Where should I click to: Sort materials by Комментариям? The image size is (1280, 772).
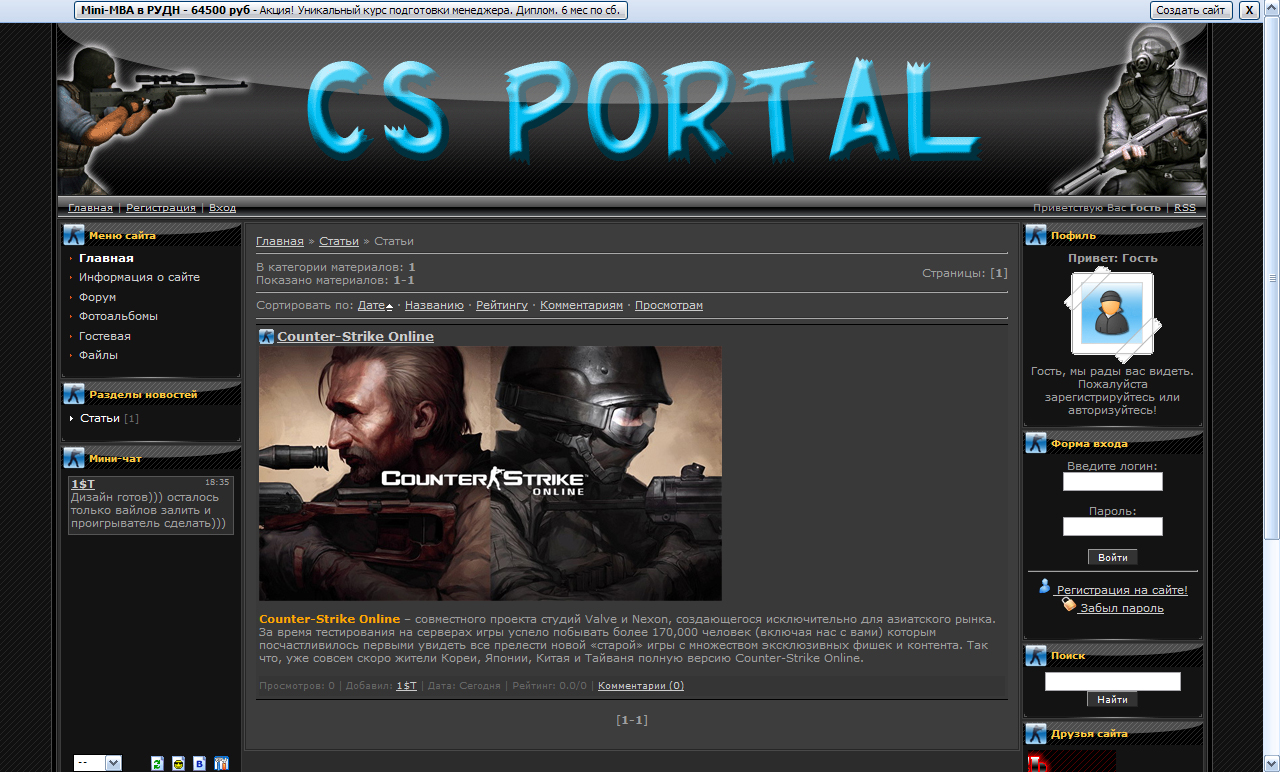(581, 305)
